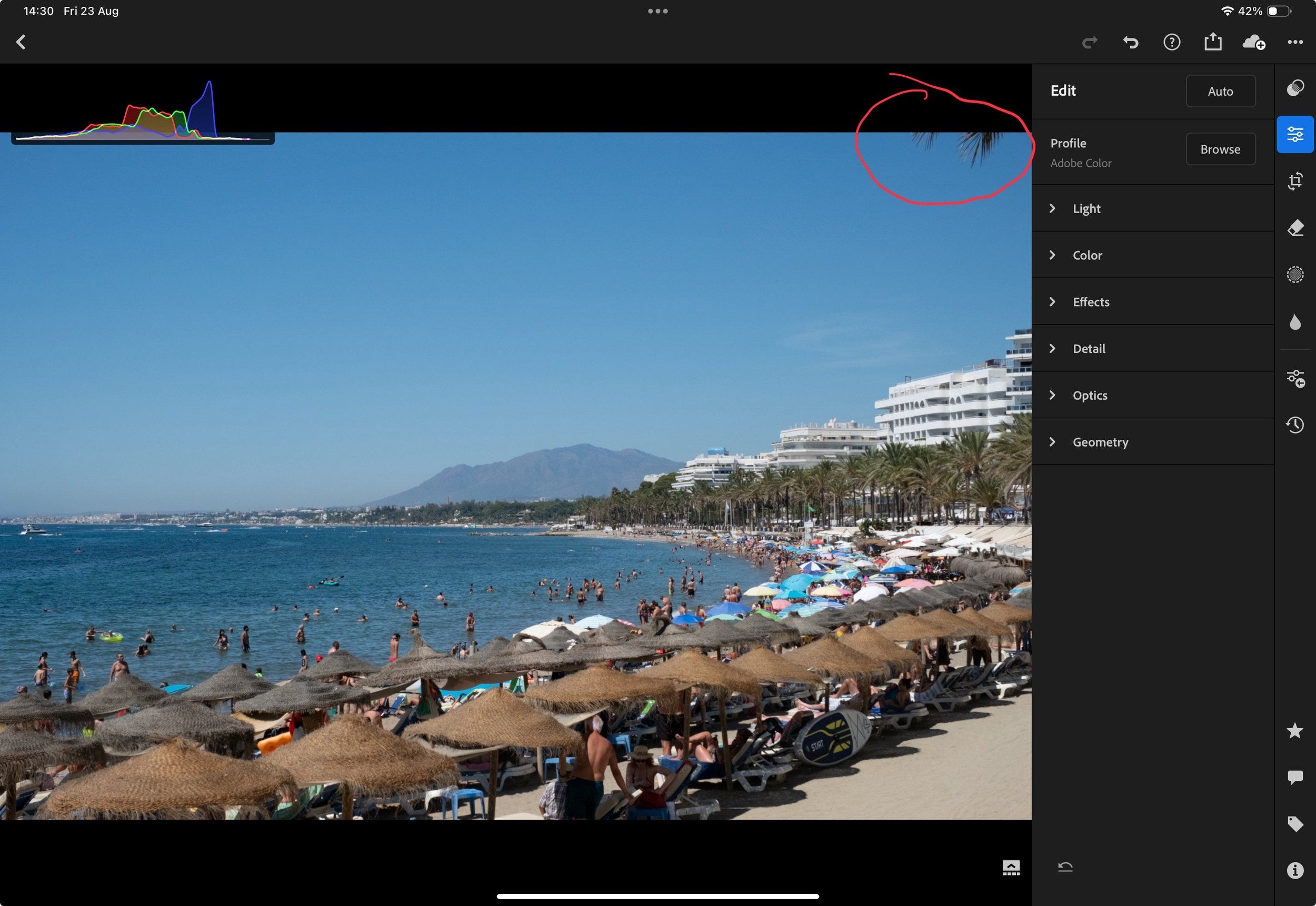Click Browse next to Profile
1316x906 pixels.
(x=1220, y=149)
